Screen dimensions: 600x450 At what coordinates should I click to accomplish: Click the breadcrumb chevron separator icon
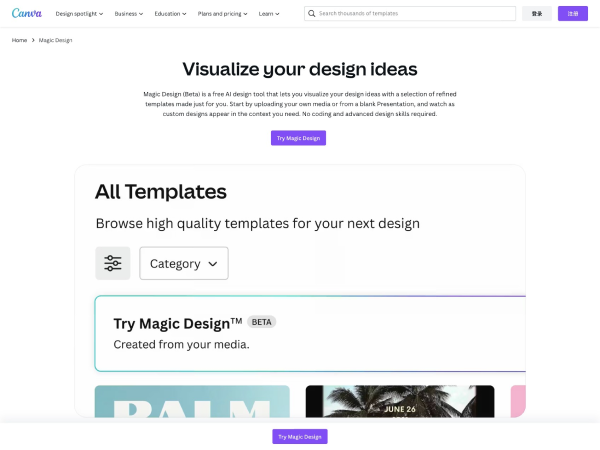(x=33, y=40)
